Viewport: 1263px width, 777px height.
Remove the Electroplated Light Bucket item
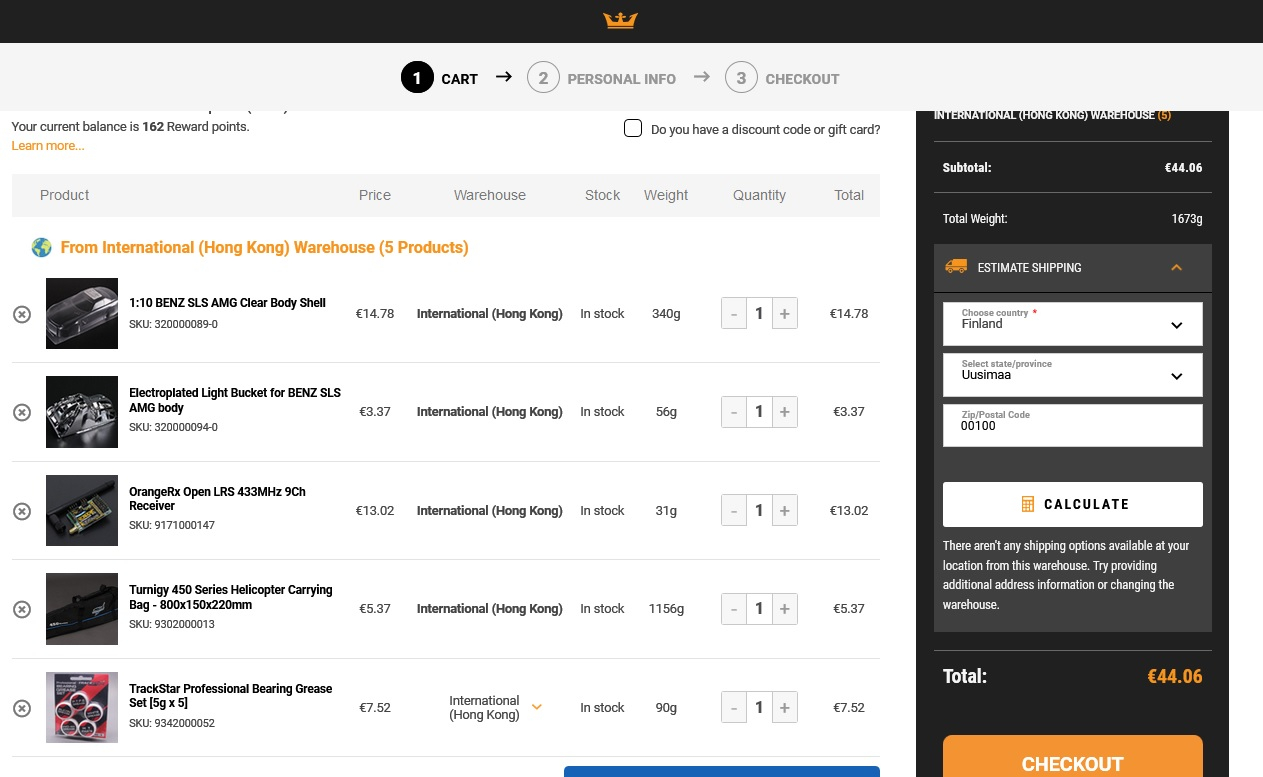click(x=22, y=412)
